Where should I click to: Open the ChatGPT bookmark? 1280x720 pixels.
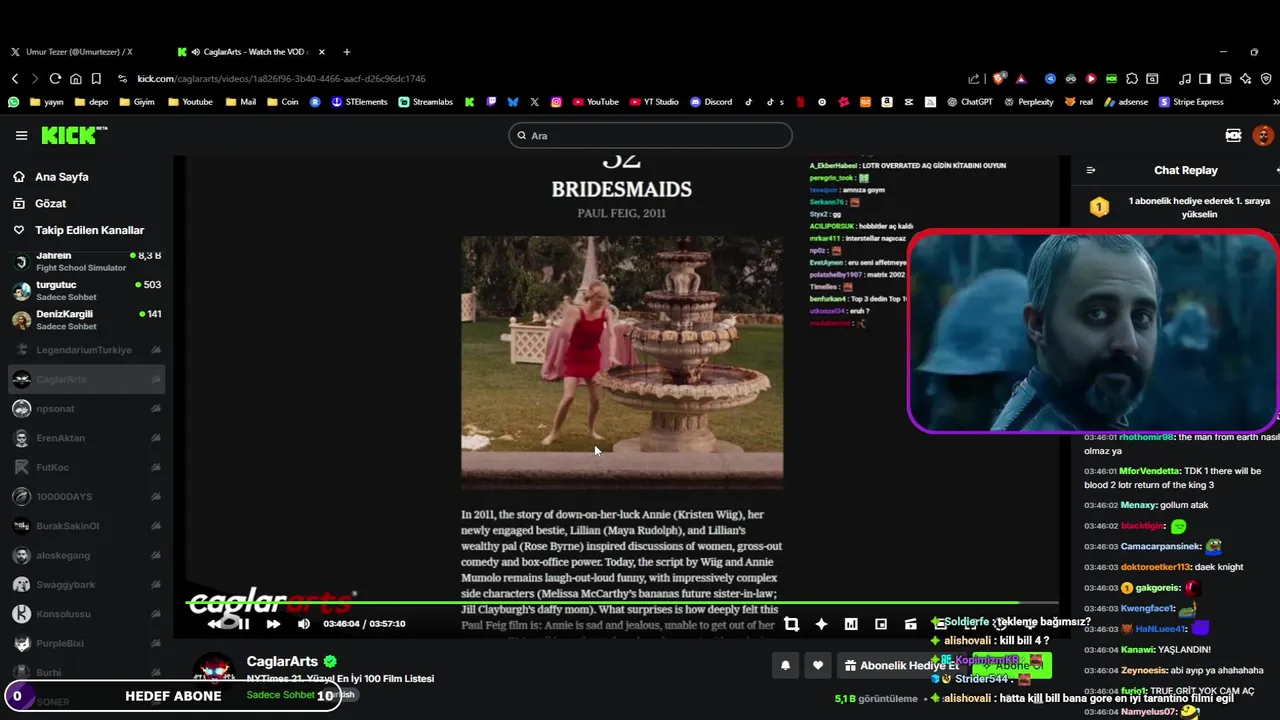pyautogui.click(x=969, y=102)
